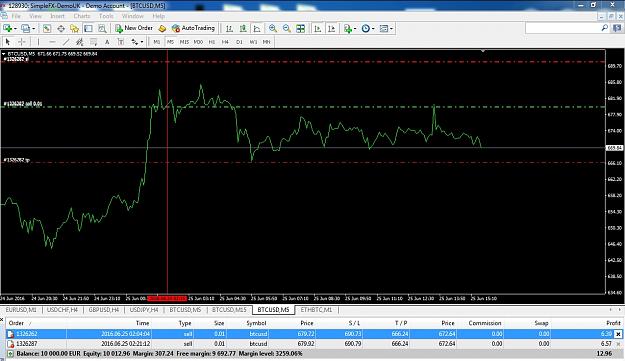Open the Market Watch panel icon
The width and height of the screenshot is (625, 361).
47,28
